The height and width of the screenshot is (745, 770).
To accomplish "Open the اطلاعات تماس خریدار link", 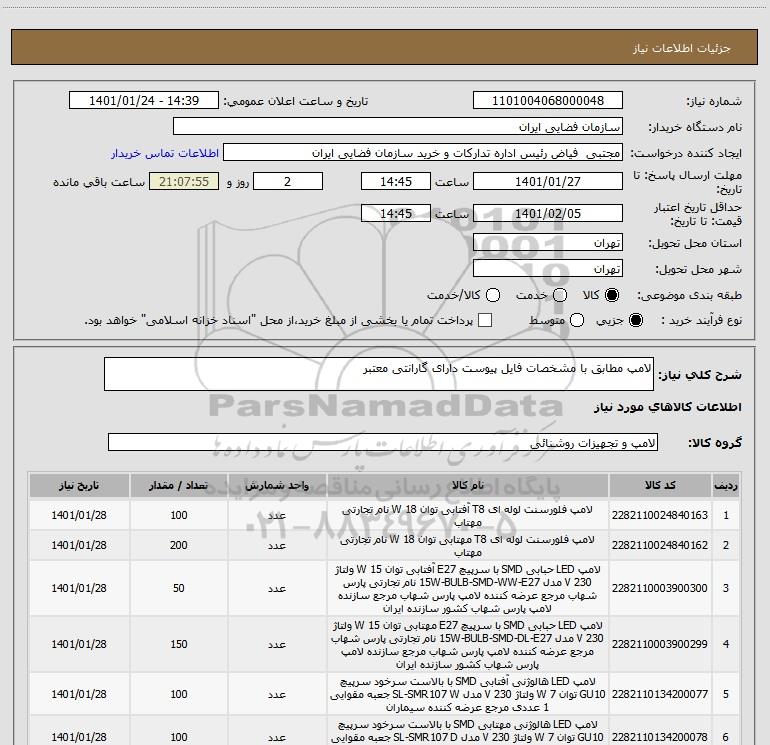I will click(165, 153).
